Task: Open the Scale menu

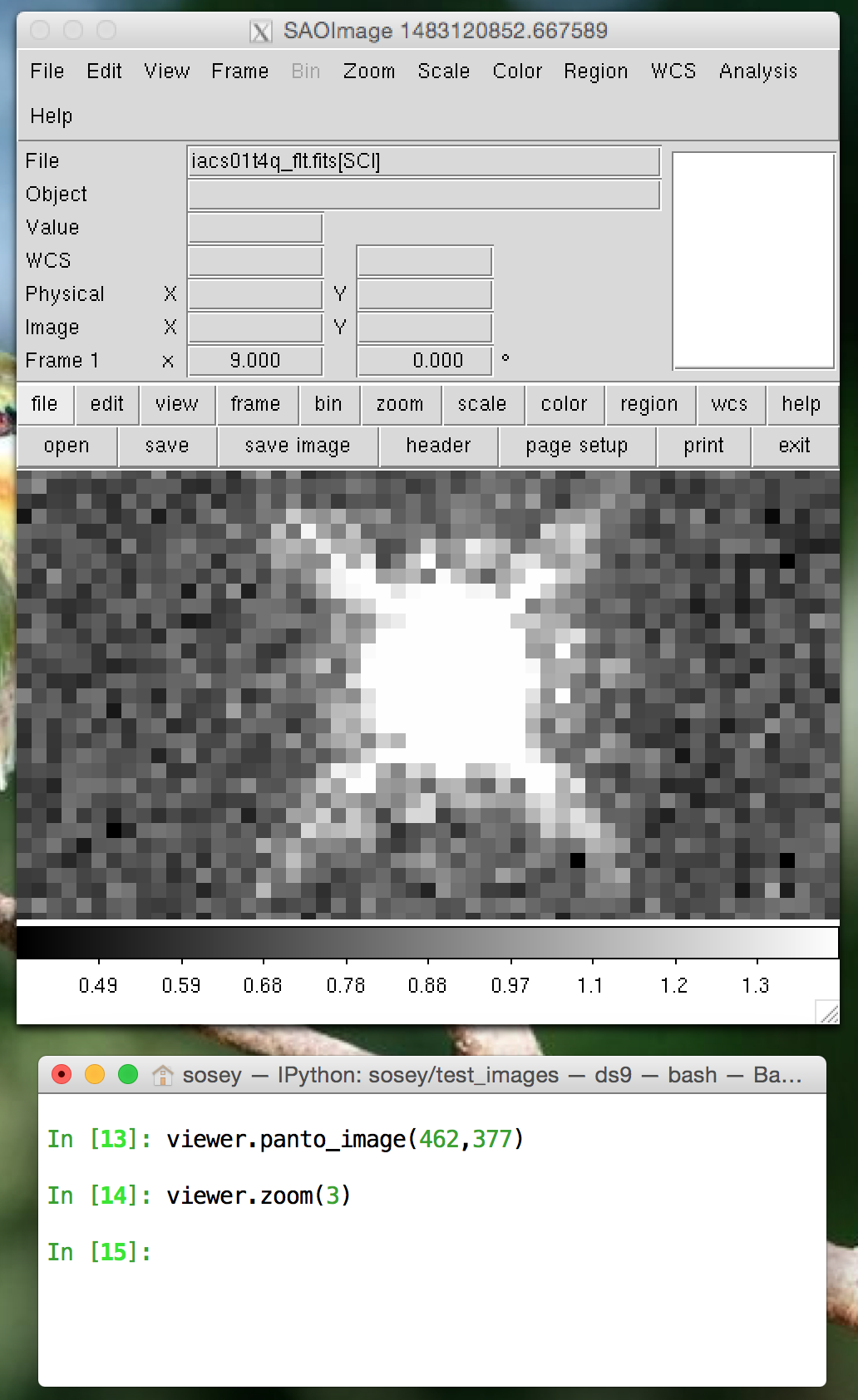Action: click(x=443, y=71)
